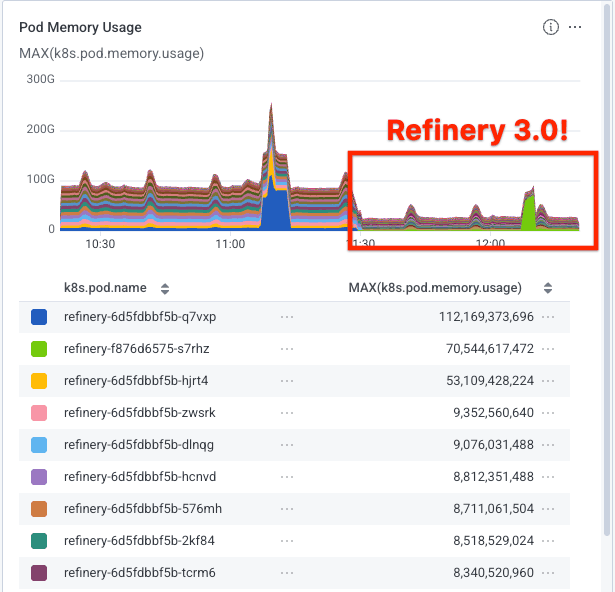Screen dimensions: 615x592
Task: Open the panel's three-dot options menu
Action: click(x=575, y=27)
